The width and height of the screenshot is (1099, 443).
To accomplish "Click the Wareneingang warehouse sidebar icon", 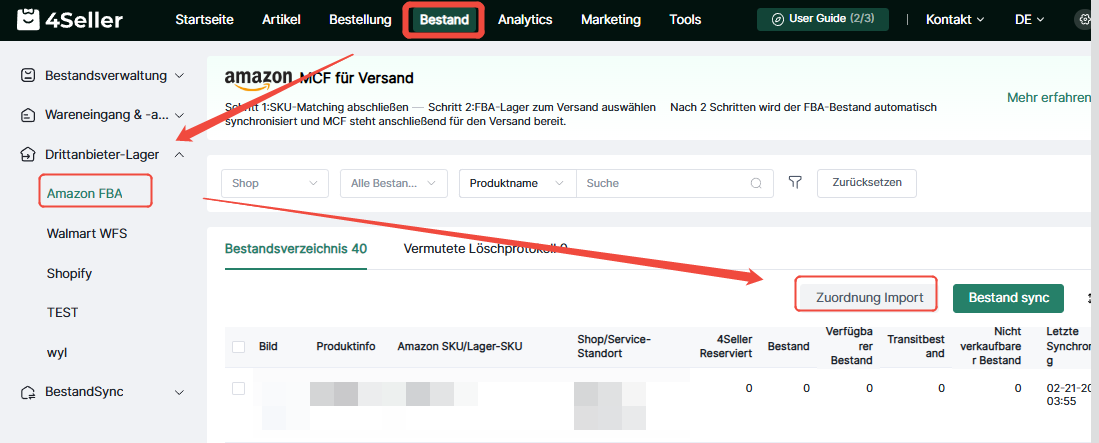I will click(28, 114).
